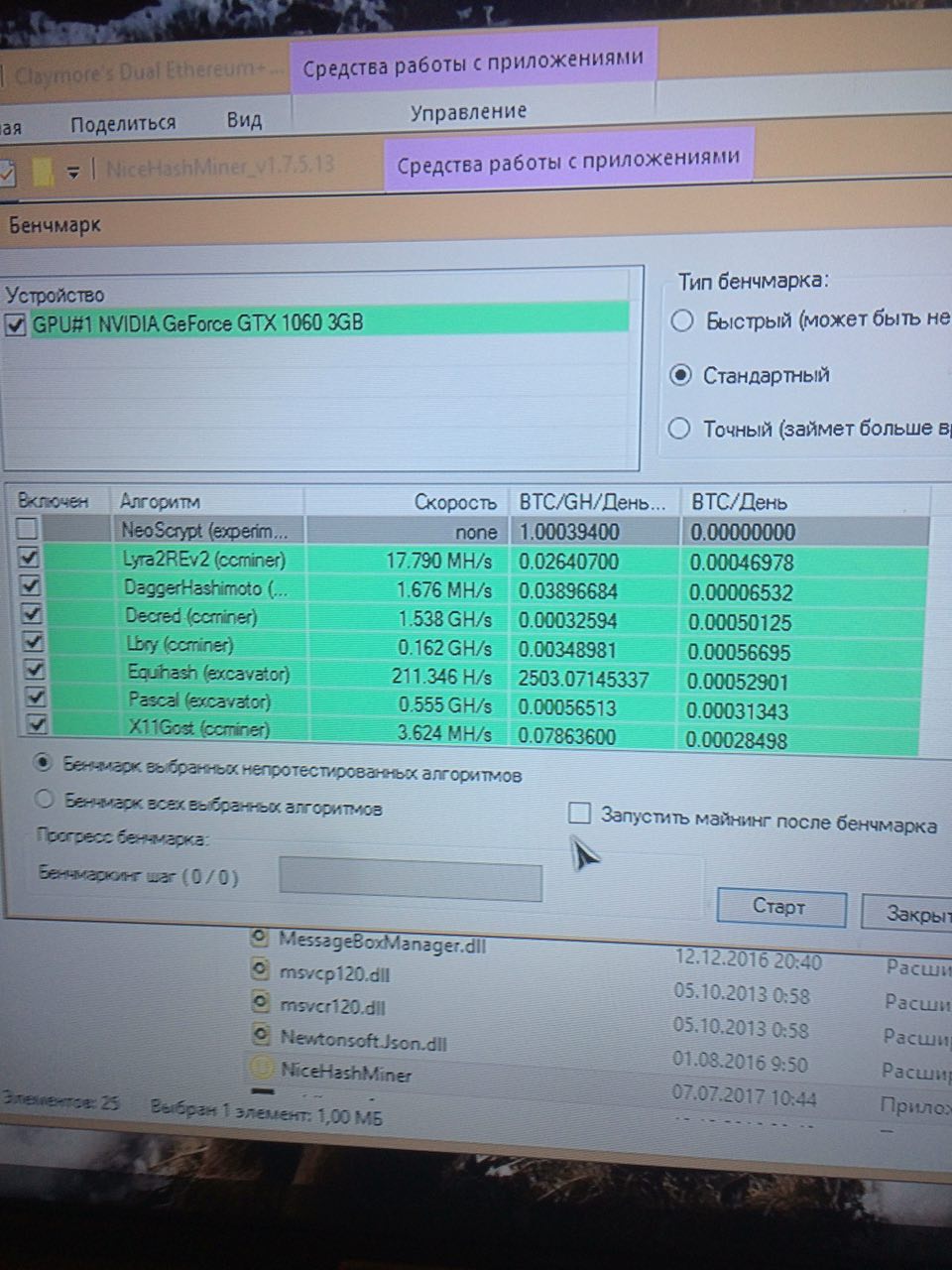
Task: Select file 'msvcr120.dll'
Action: [332, 1006]
